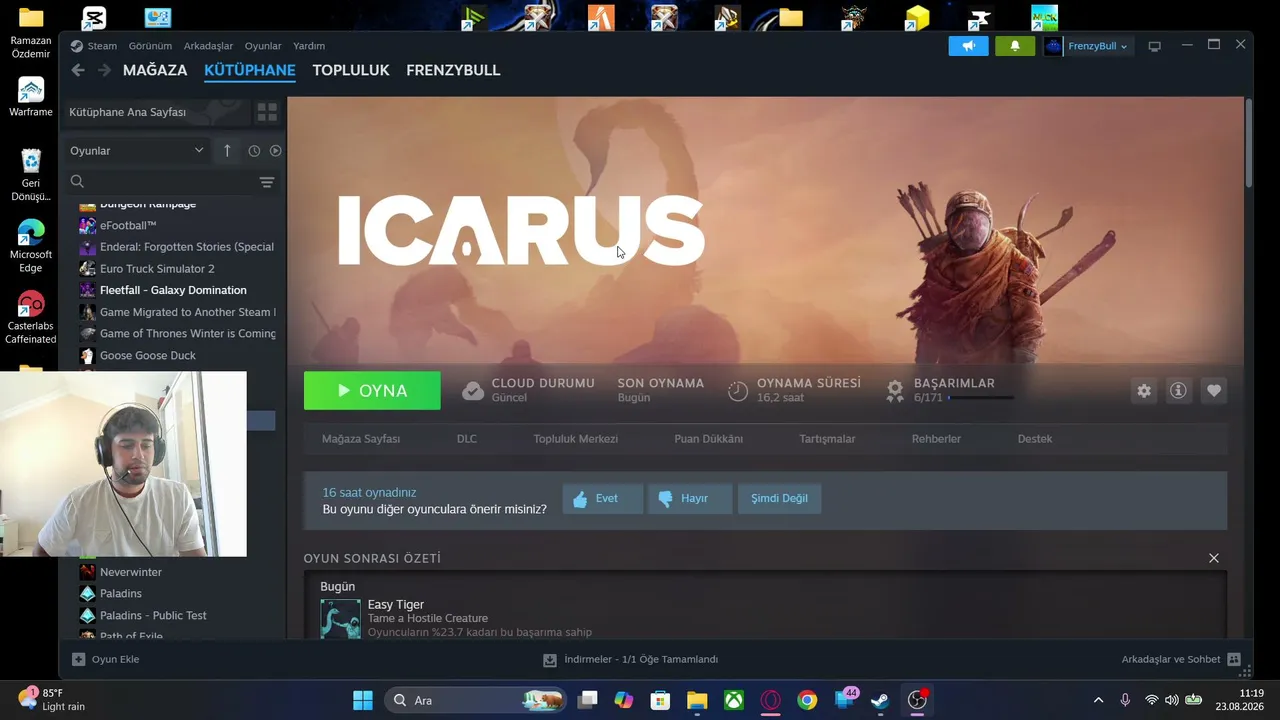Click the achievements gear badge icon
The width and height of the screenshot is (1280, 720).
895,391
